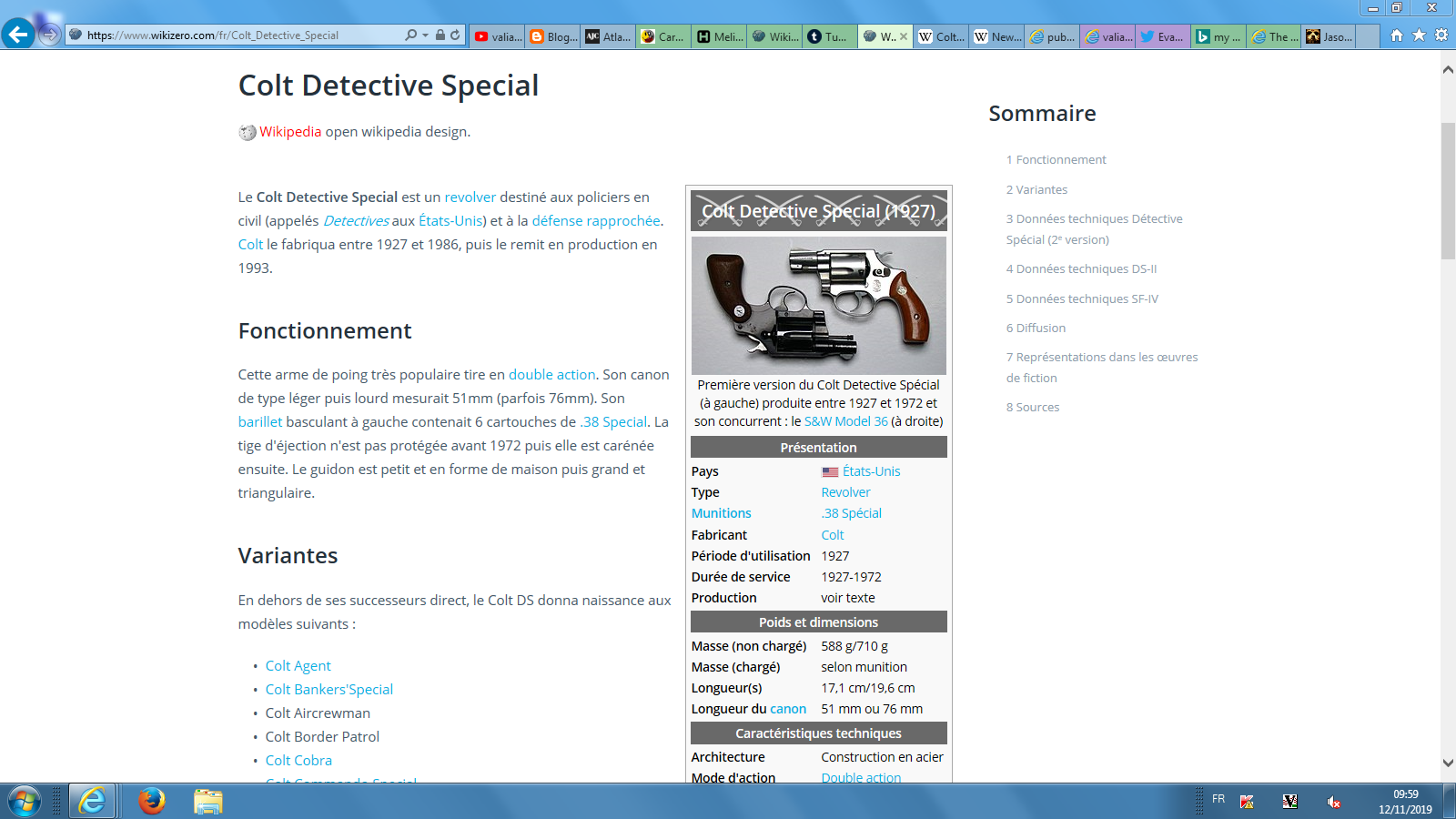
Task: Click the page scrollbar down arrow
Action: (x=1448, y=763)
